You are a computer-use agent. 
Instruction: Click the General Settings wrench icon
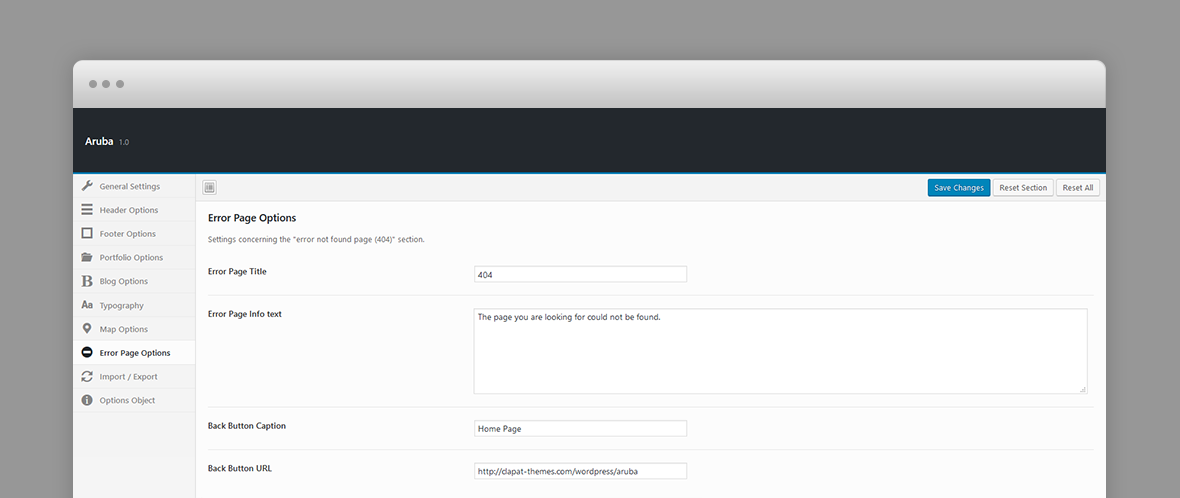[87, 186]
